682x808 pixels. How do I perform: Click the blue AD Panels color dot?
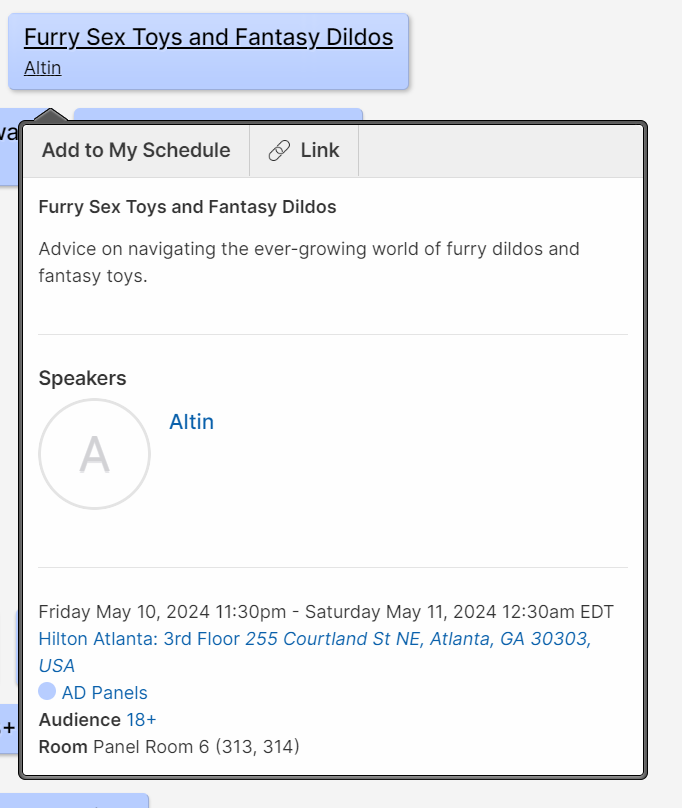coord(47,691)
